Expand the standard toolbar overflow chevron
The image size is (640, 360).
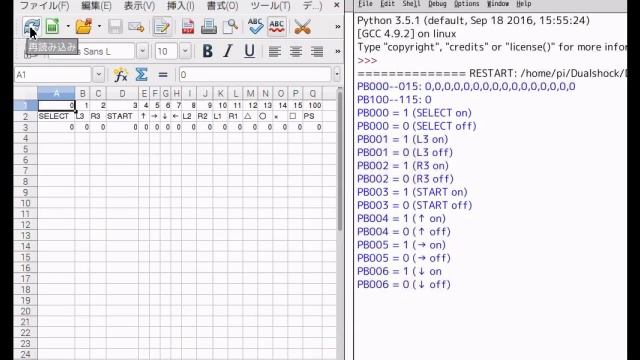coord(338,27)
